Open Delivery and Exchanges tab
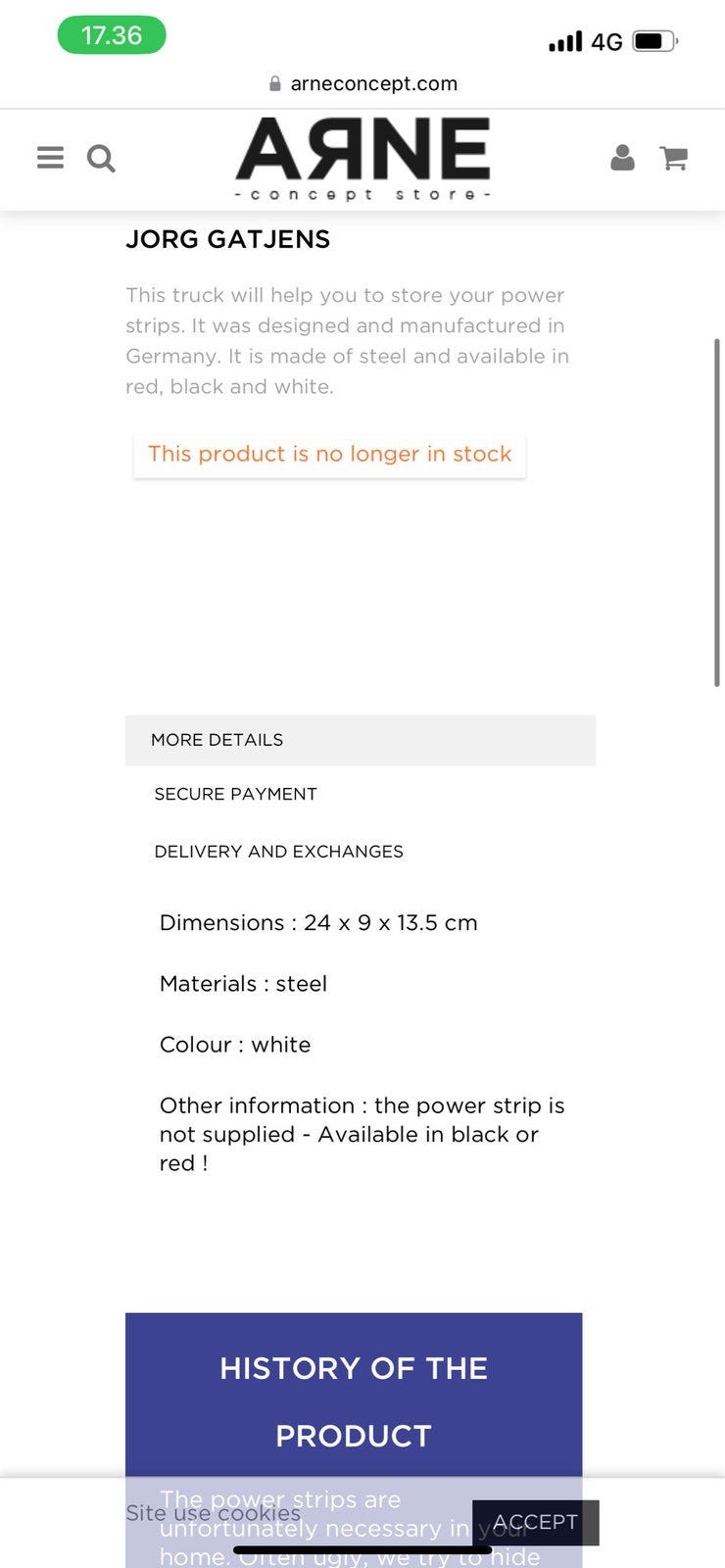The width and height of the screenshot is (725, 1568). click(x=278, y=852)
